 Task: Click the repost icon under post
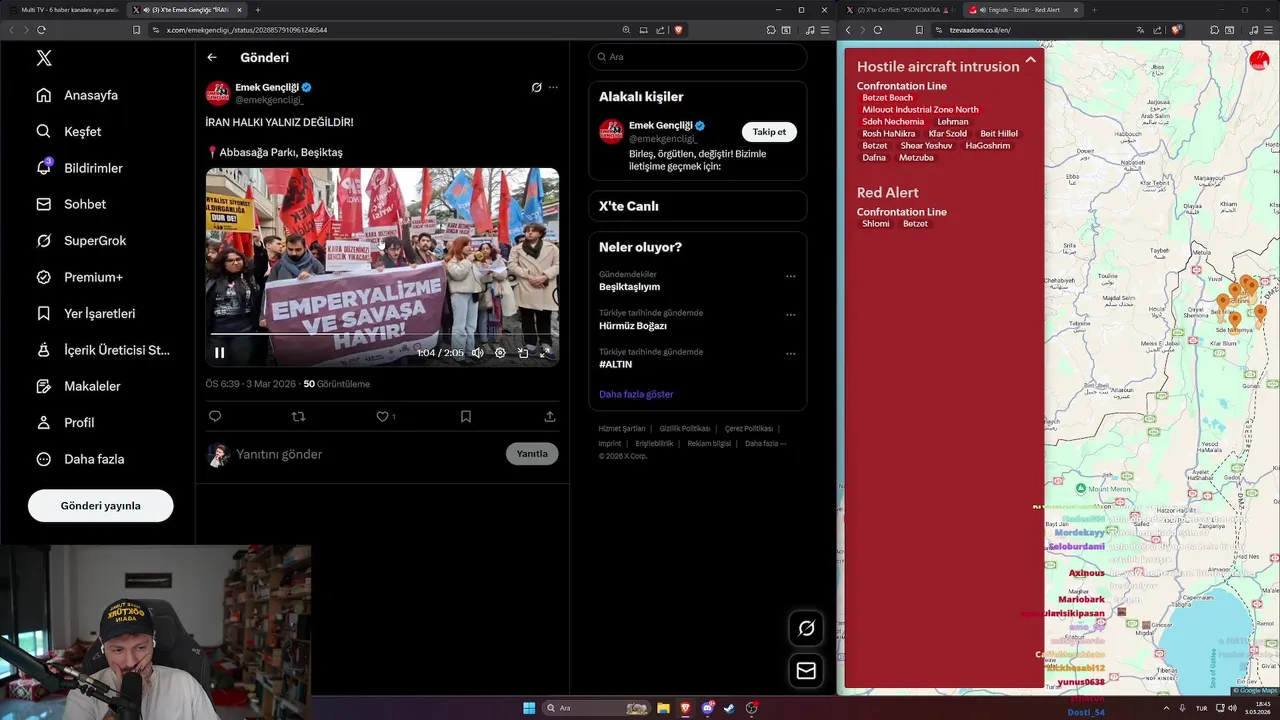298,416
